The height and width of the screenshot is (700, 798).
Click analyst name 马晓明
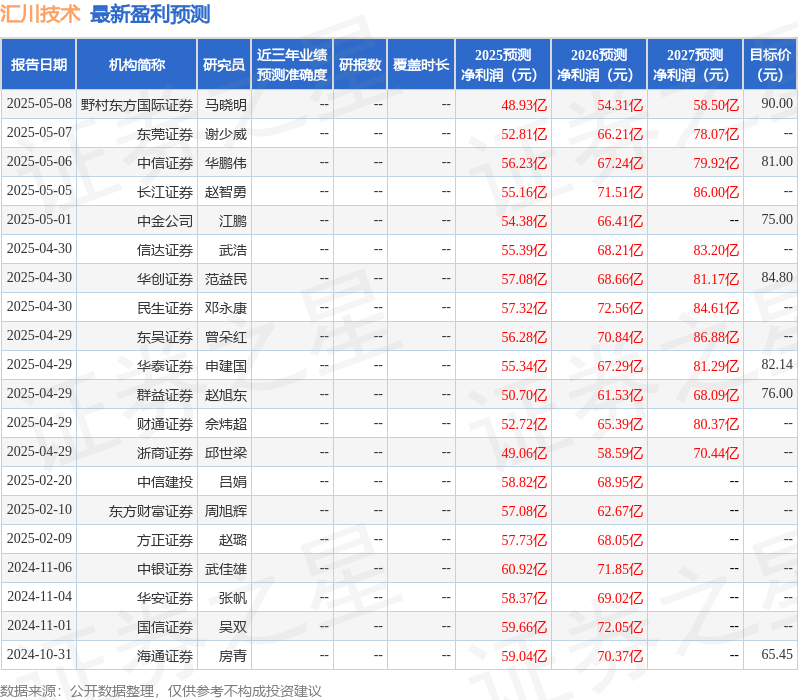(x=225, y=105)
